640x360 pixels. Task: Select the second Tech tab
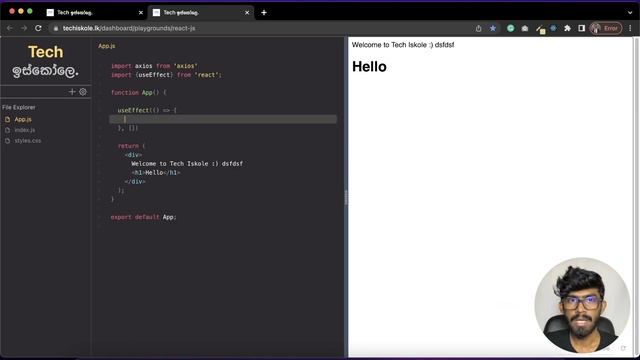click(201, 13)
